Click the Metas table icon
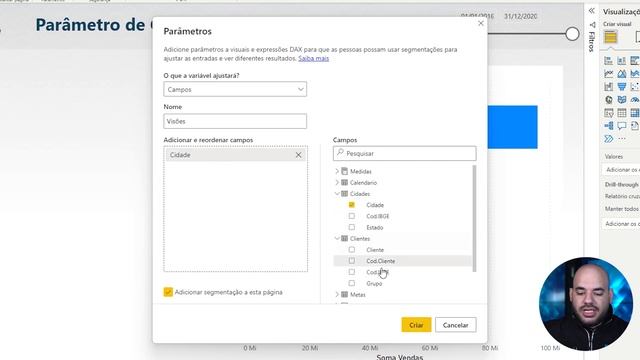The height and width of the screenshot is (360, 640). point(344,294)
